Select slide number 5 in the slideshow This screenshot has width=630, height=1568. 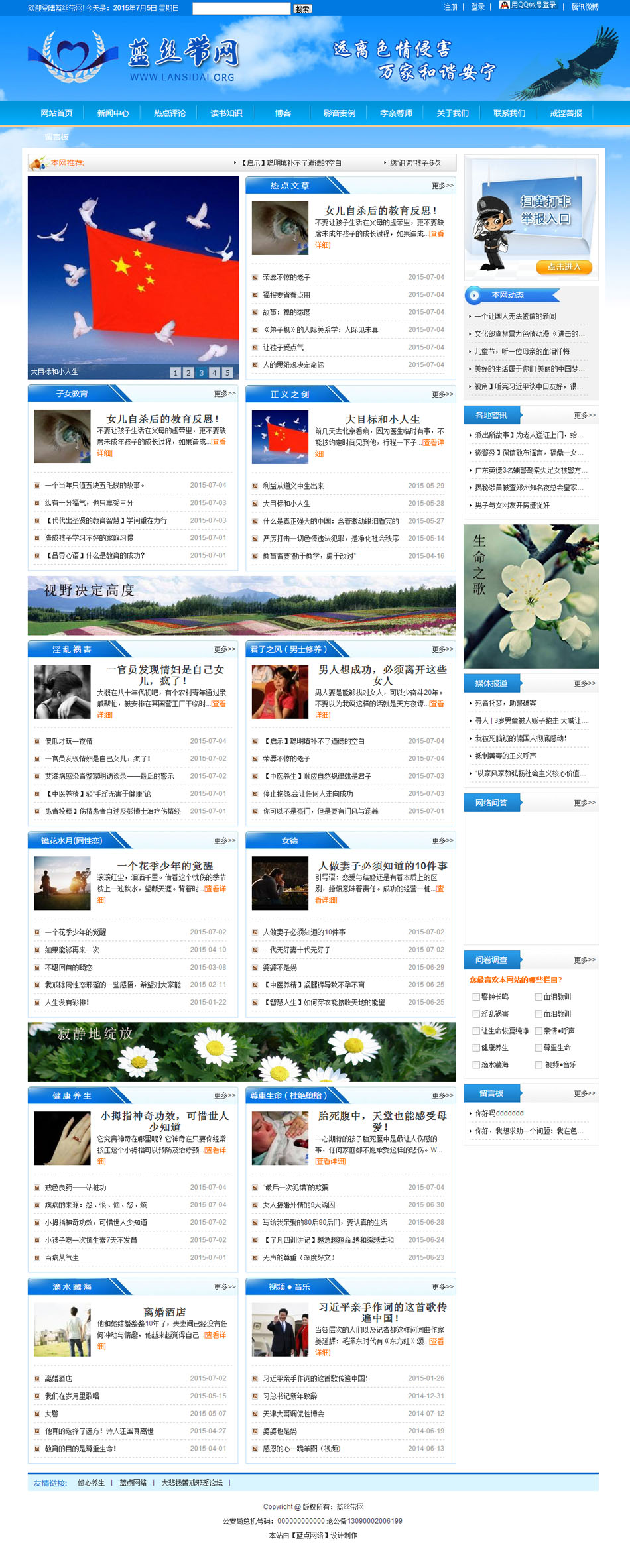[x=227, y=373]
